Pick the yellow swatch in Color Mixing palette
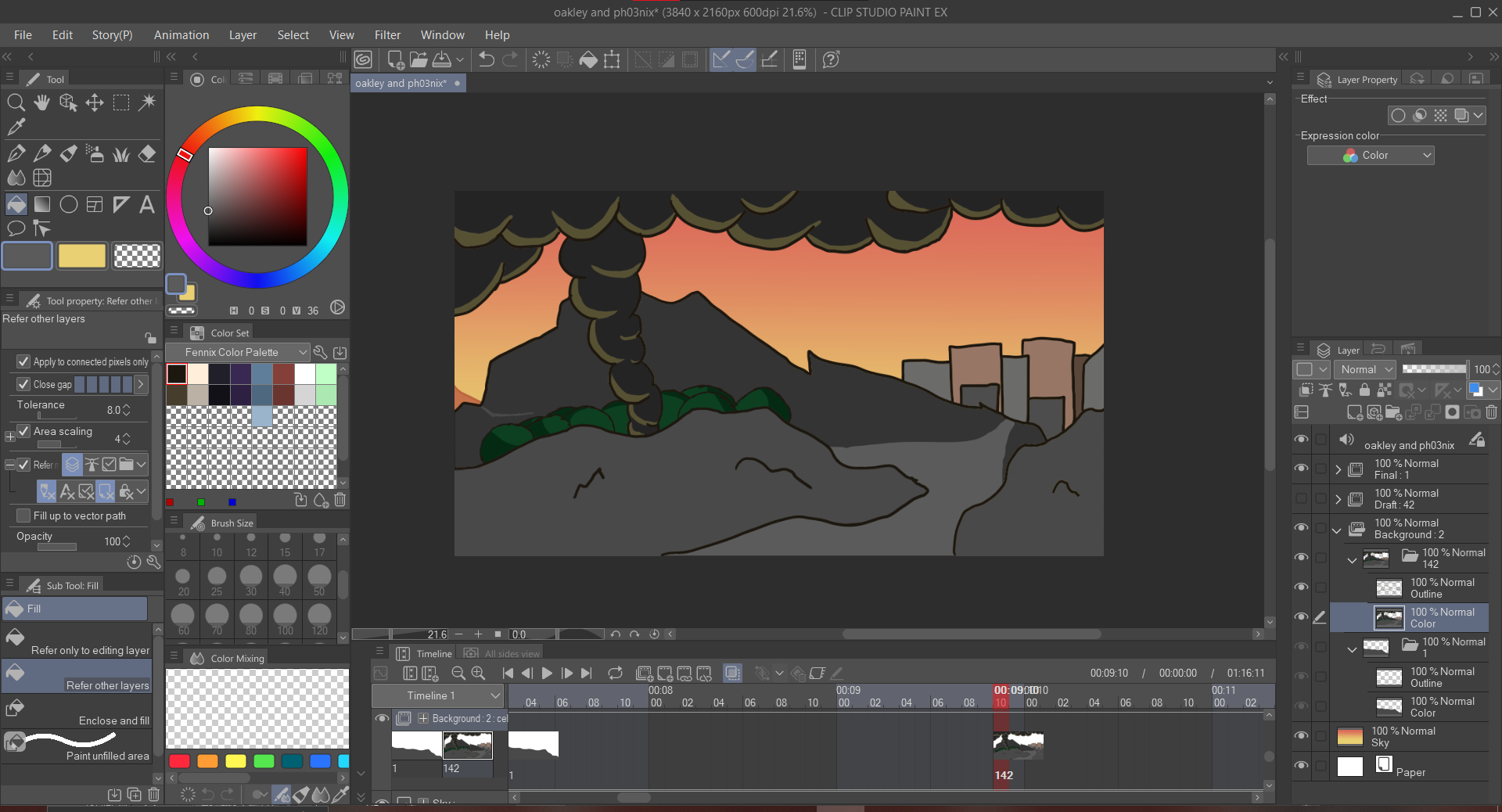Screen dimensions: 1502x812 pyautogui.click(x=235, y=762)
